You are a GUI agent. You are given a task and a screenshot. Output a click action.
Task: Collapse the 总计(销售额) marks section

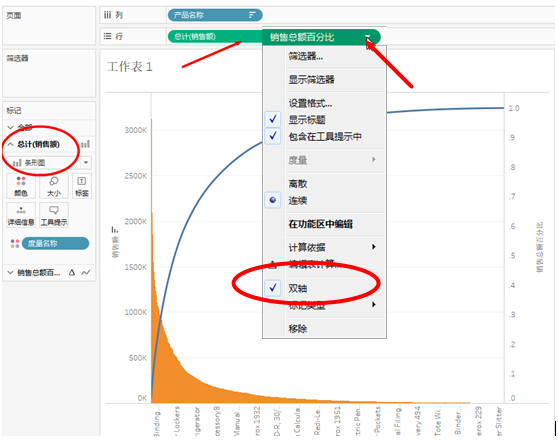(11, 144)
